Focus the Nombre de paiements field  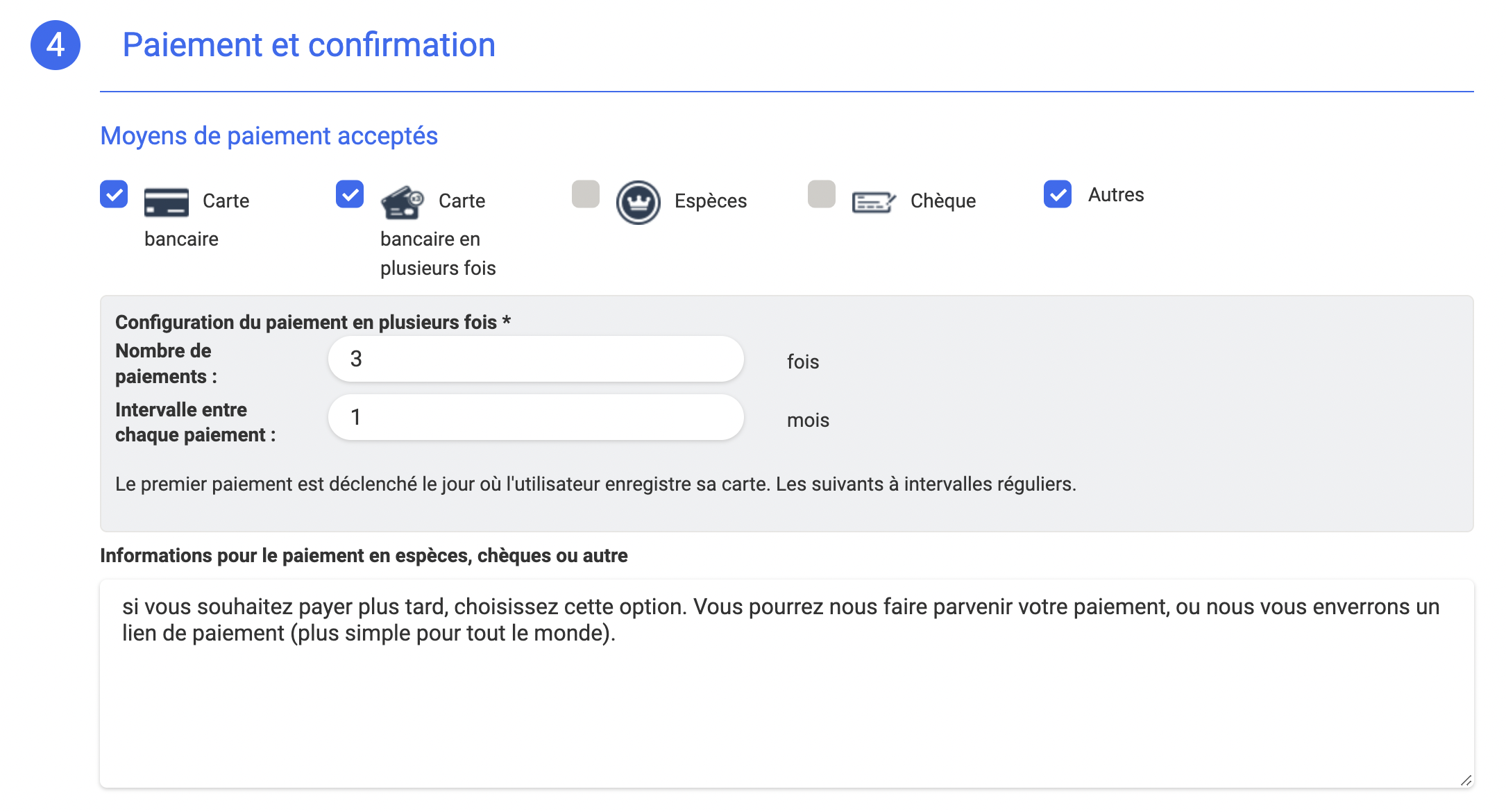536,359
